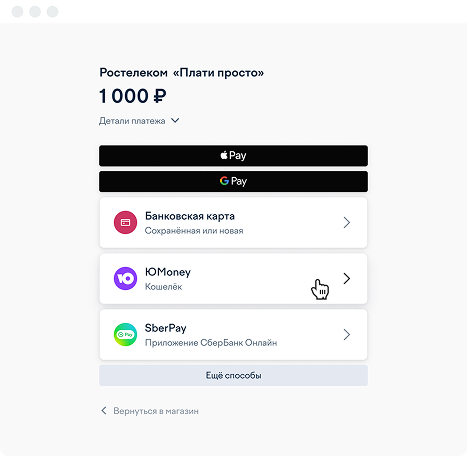Show more methods via Ещё способы
Image resolution: width=467 pixels, height=456 pixels.
(233, 375)
